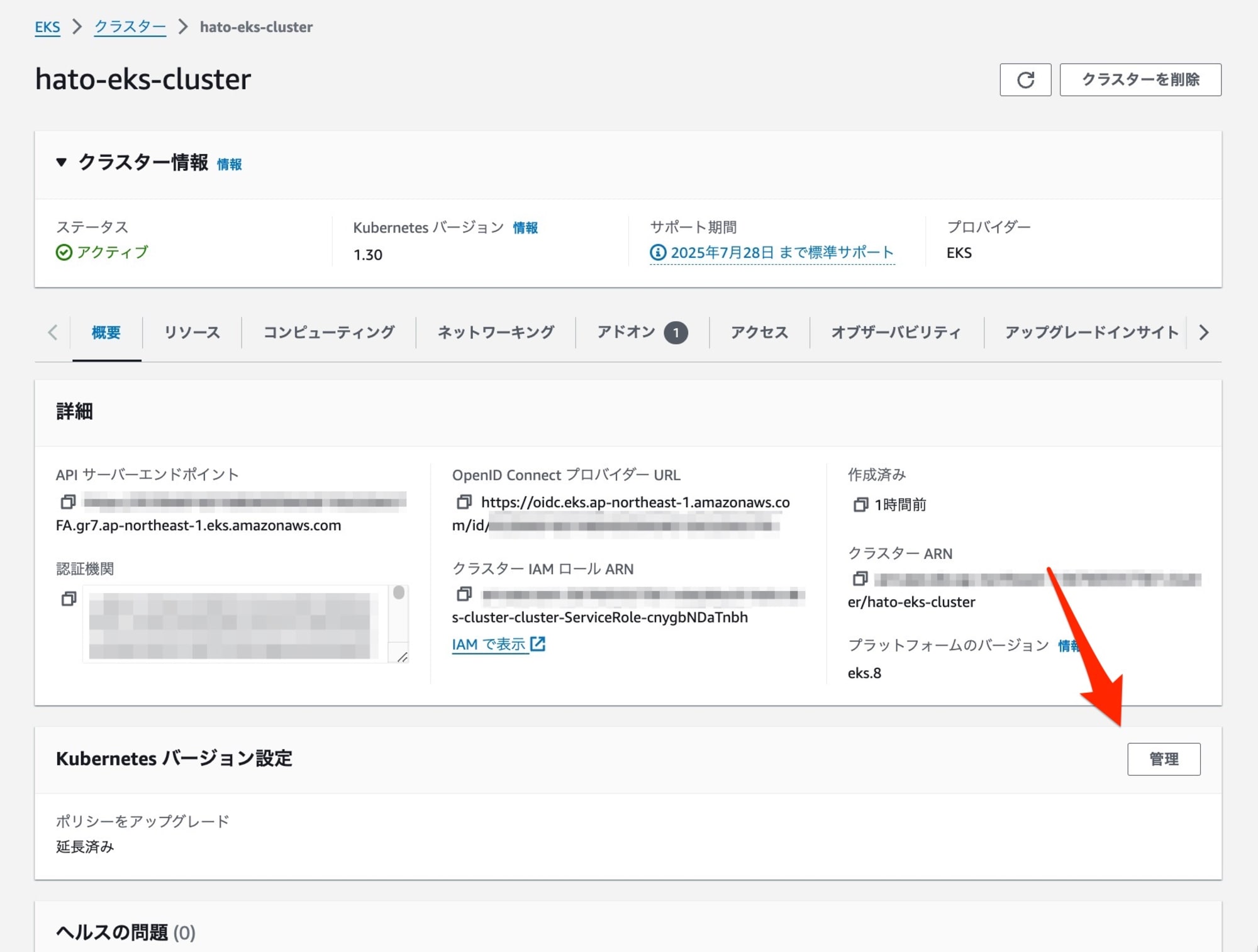Switch to the アクセス tab

(x=759, y=333)
